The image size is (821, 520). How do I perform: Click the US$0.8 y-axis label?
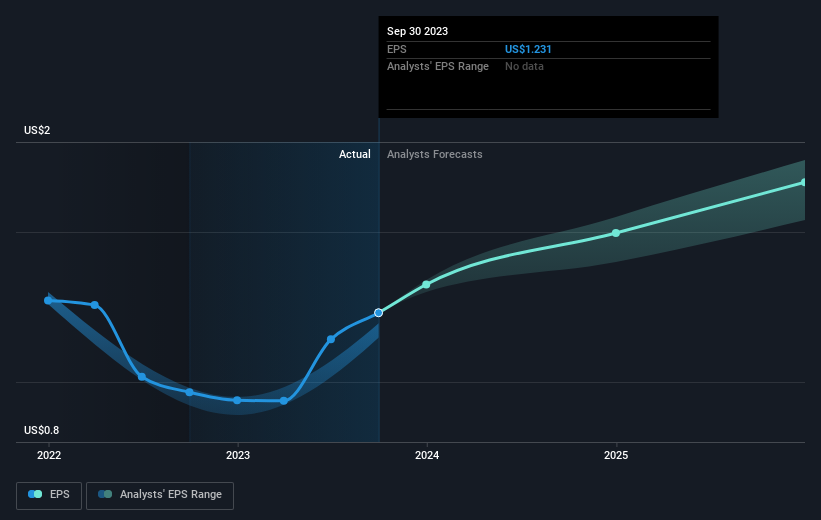(41, 430)
